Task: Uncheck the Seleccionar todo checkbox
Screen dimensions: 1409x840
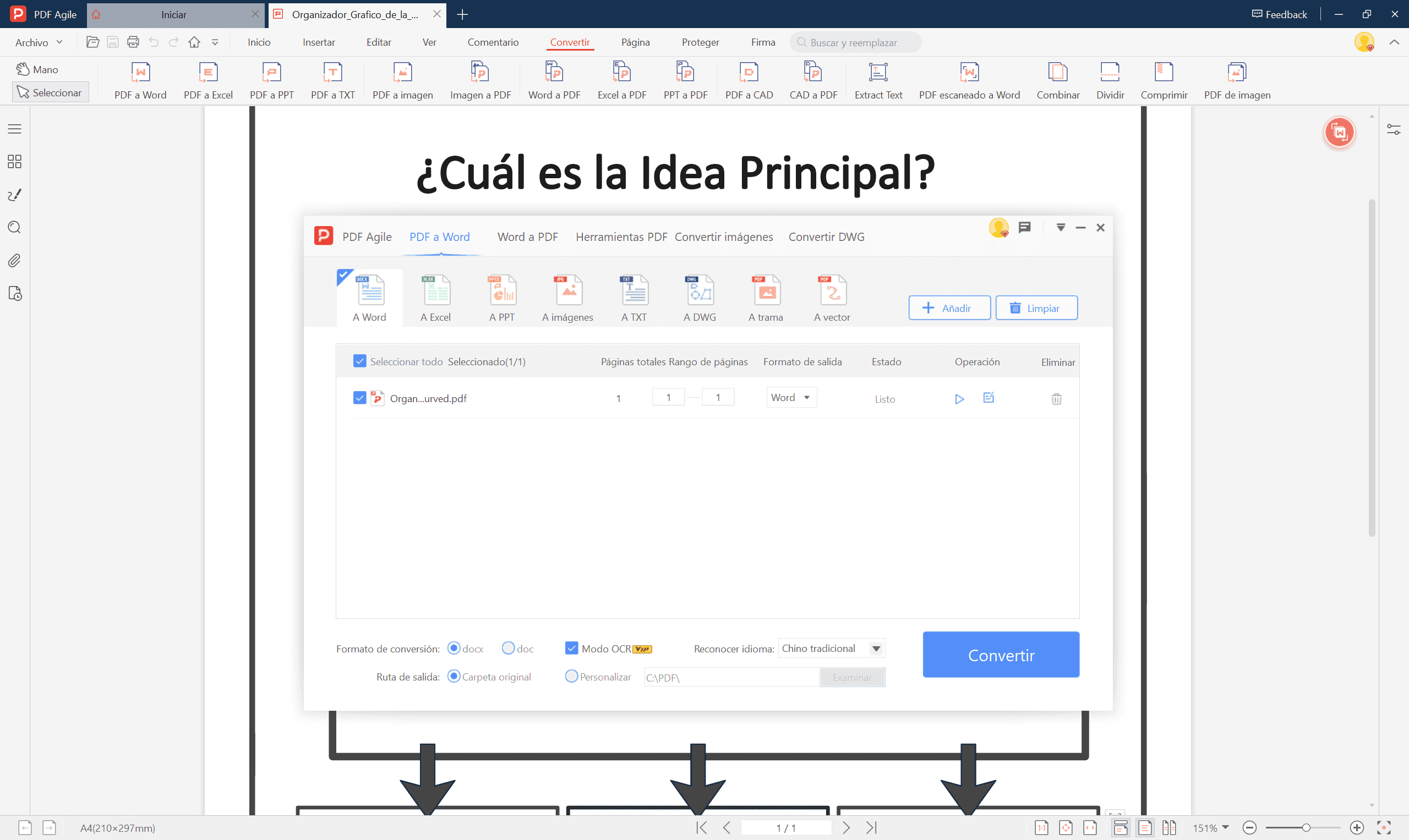Action: coord(359,360)
